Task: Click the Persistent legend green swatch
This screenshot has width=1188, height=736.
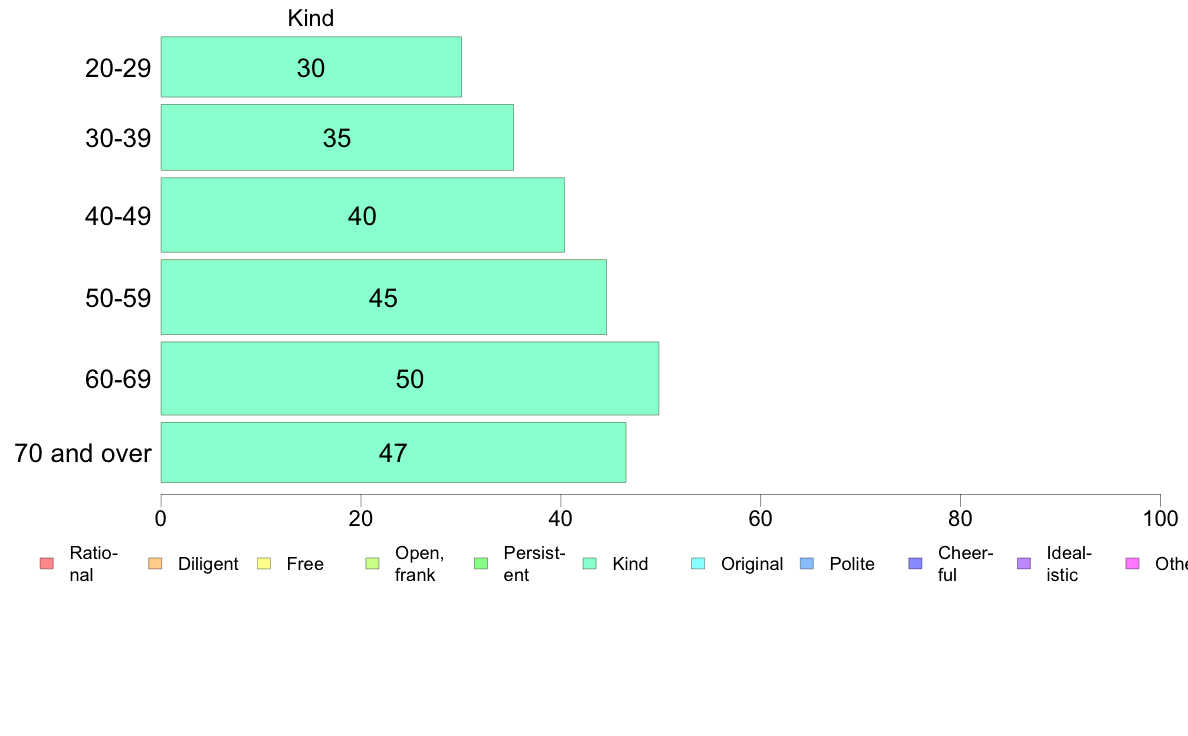Action: click(x=481, y=563)
